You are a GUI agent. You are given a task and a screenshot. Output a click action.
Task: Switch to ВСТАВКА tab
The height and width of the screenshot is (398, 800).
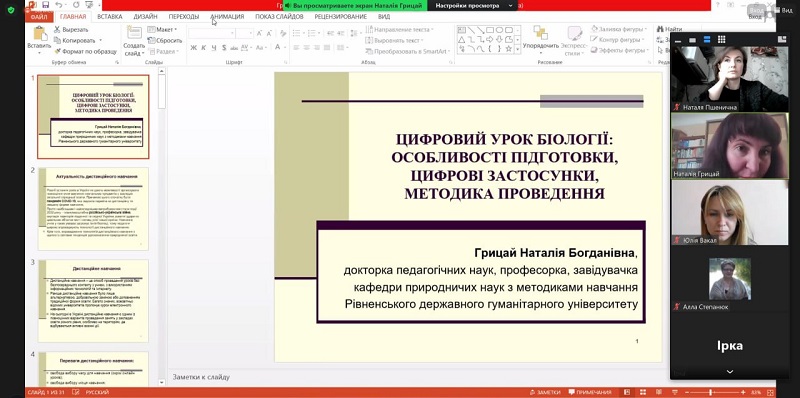coord(110,16)
